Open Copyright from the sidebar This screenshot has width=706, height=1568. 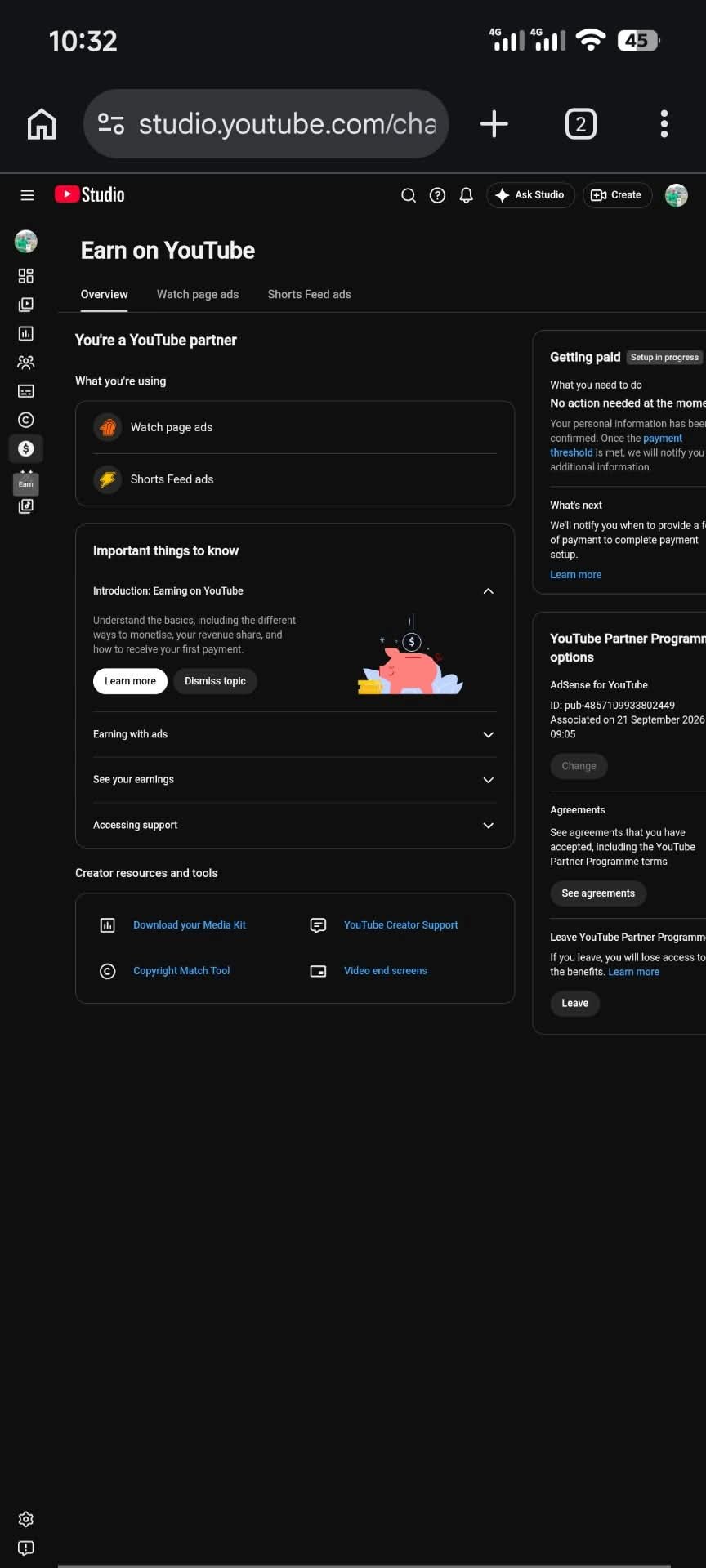tap(26, 420)
